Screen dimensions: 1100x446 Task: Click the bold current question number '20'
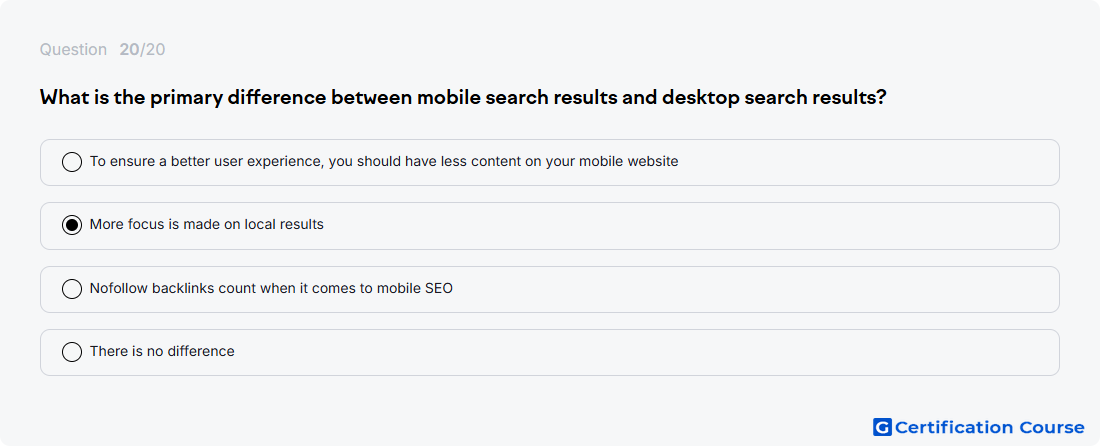pyautogui.click(x=129, y=49)
